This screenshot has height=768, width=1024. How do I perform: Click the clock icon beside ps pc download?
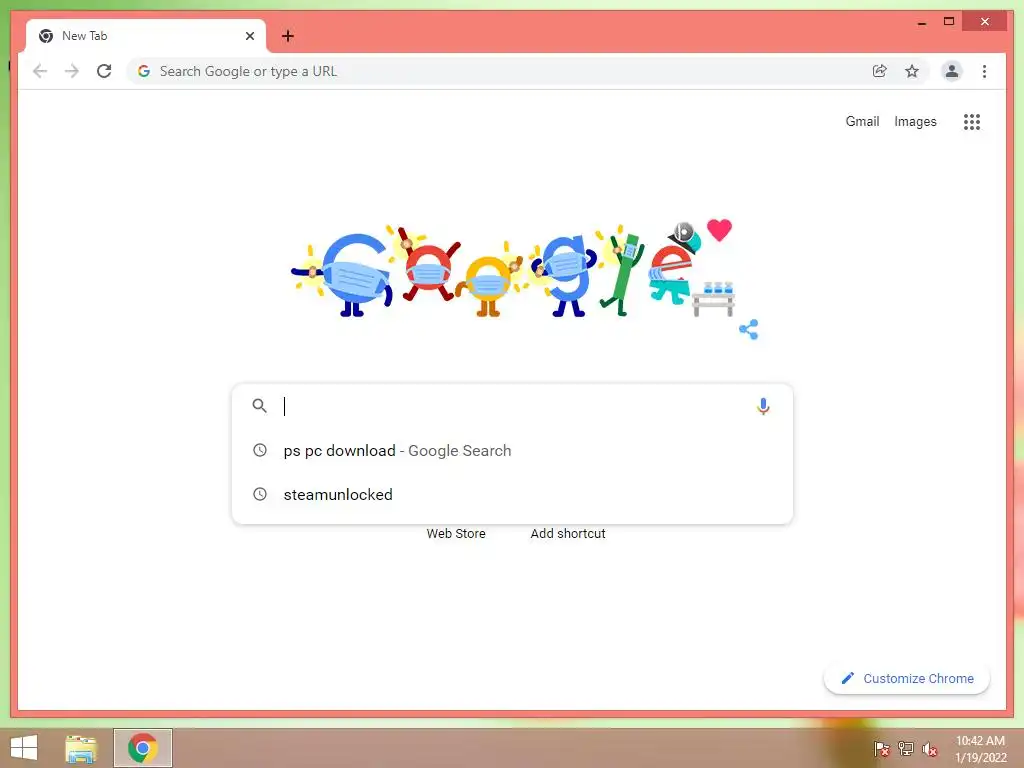pyautogui.click(x=260, y=450)
